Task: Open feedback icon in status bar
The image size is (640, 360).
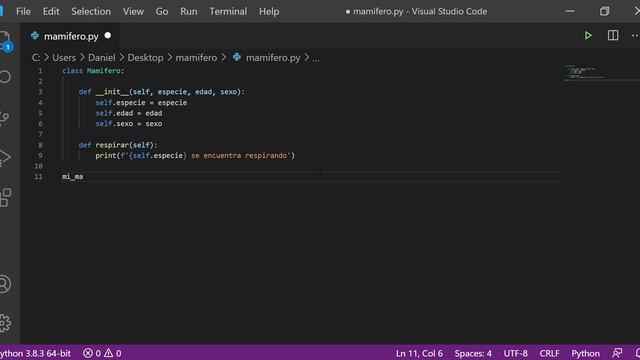Action: pyautogui.click(x=617, y=353)
